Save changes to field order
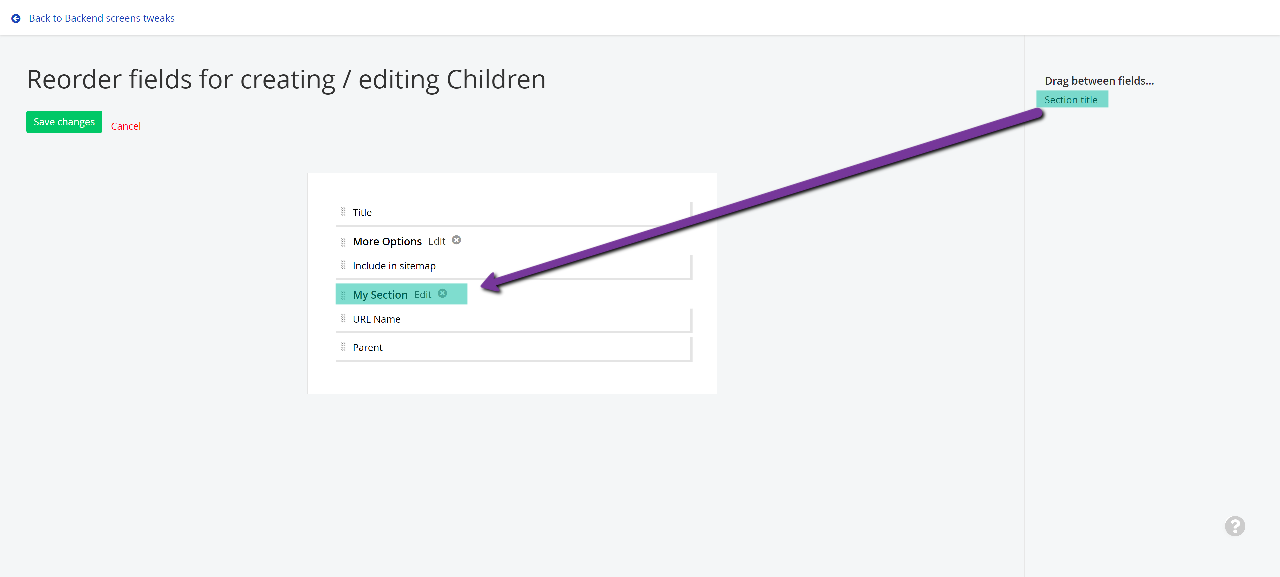 [x=64, y=122]
